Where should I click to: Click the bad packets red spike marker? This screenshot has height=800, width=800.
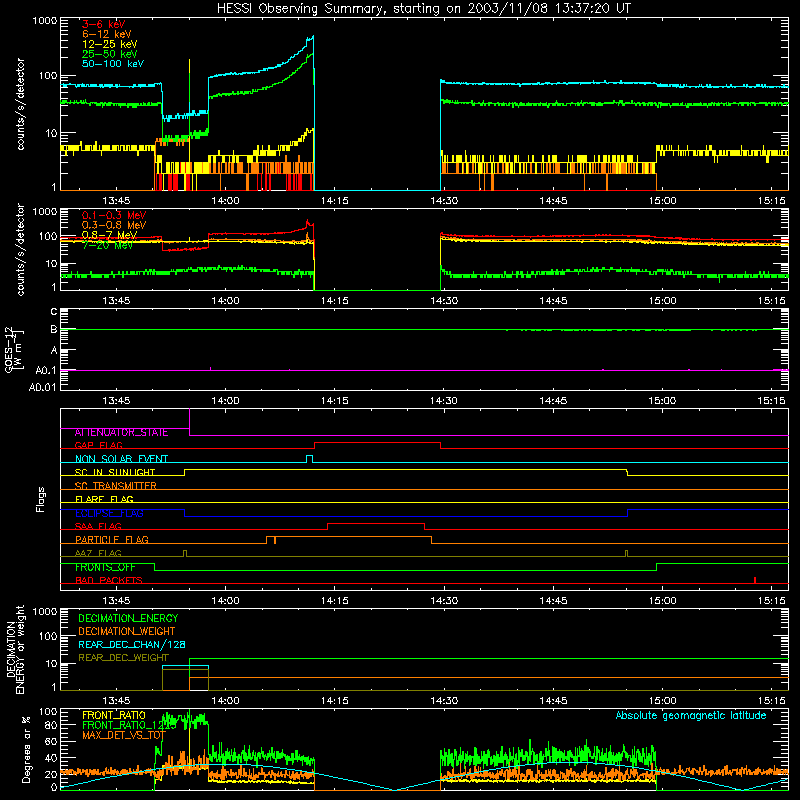tap(755, 580)
